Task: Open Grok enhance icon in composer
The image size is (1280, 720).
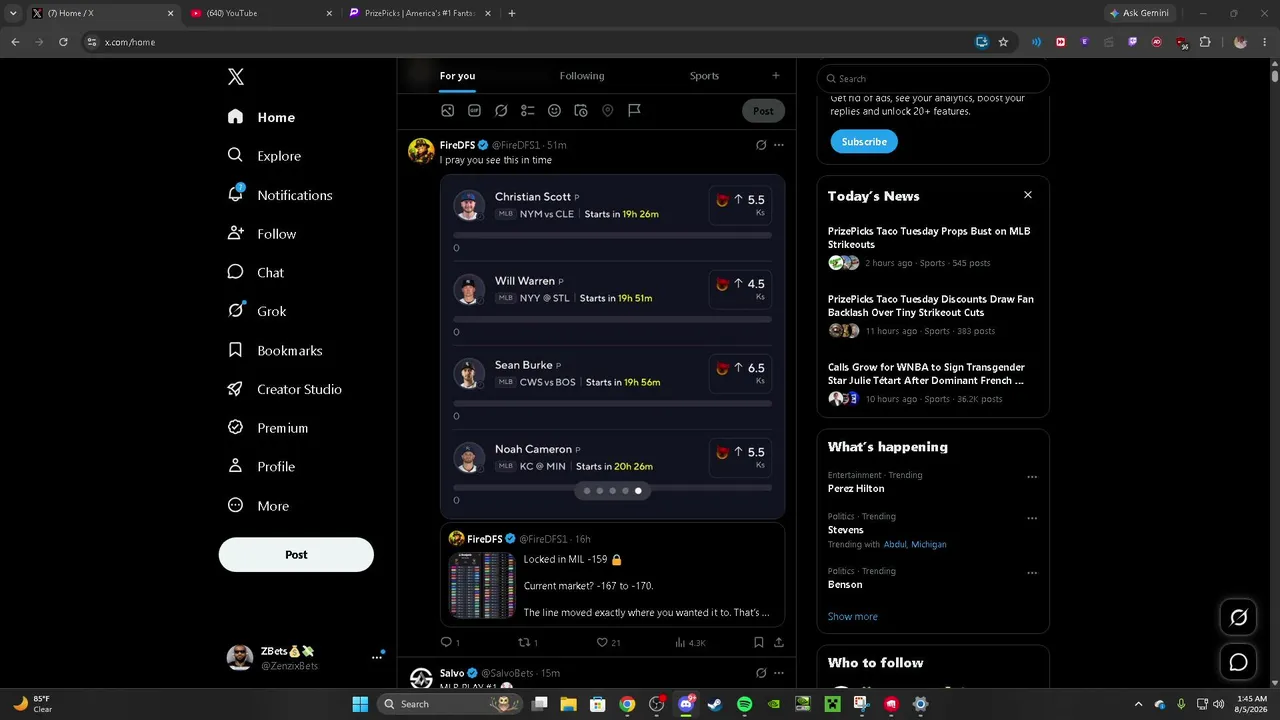Action: coord(501,111)
